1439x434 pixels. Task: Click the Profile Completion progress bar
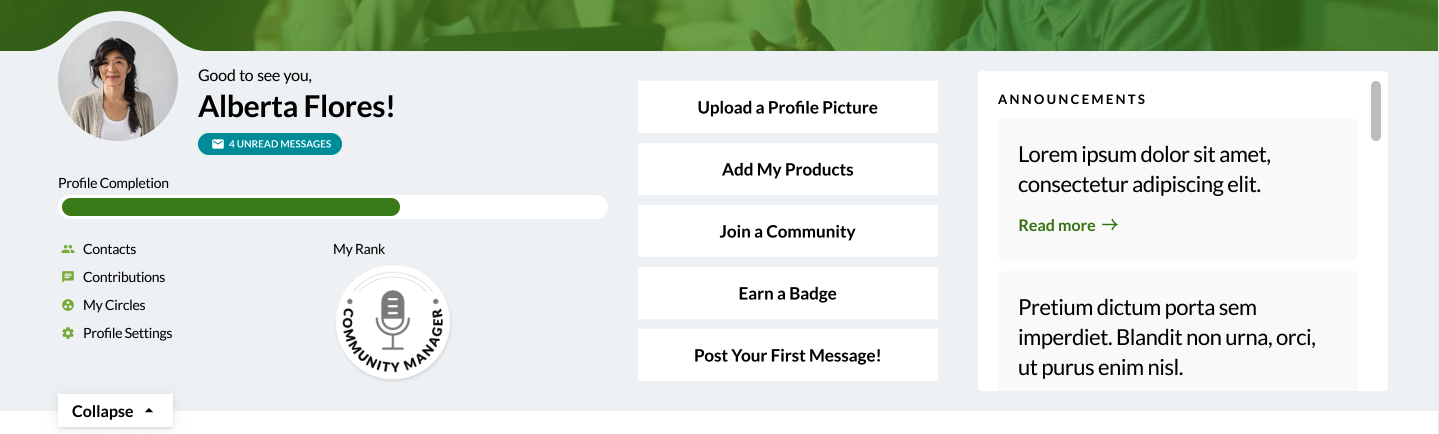(333, 207)
